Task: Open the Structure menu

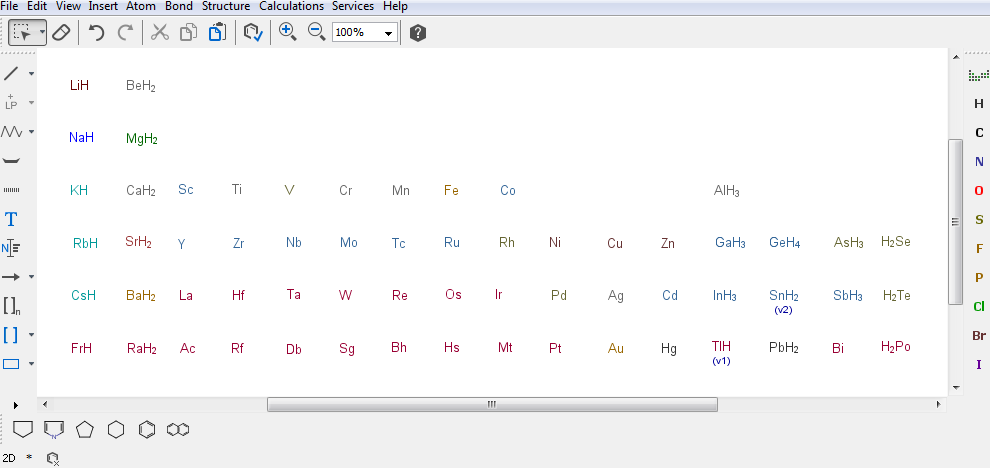Action: point(226,6)
